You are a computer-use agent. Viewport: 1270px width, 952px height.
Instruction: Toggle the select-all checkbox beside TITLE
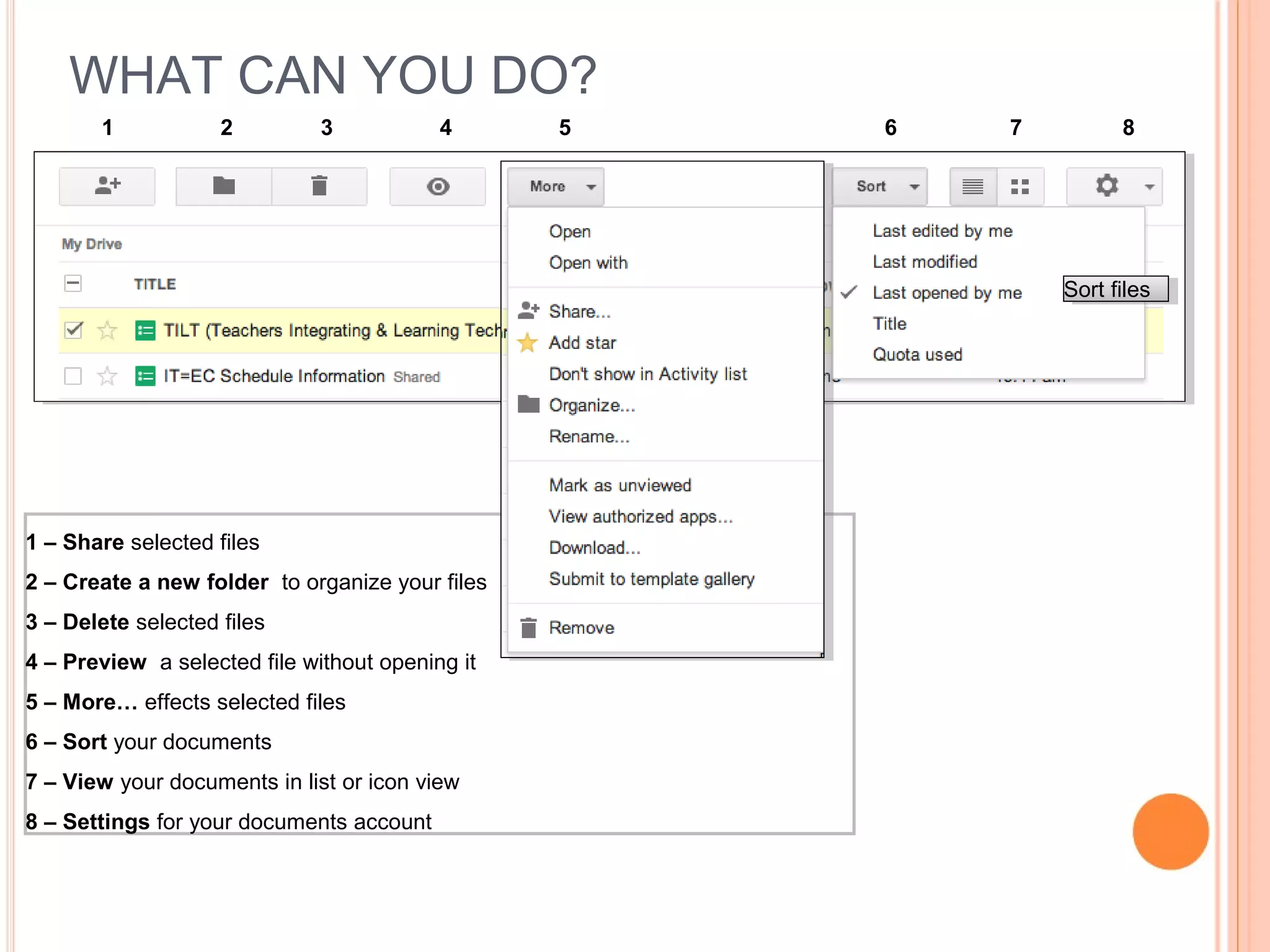(x=73, y=283)
